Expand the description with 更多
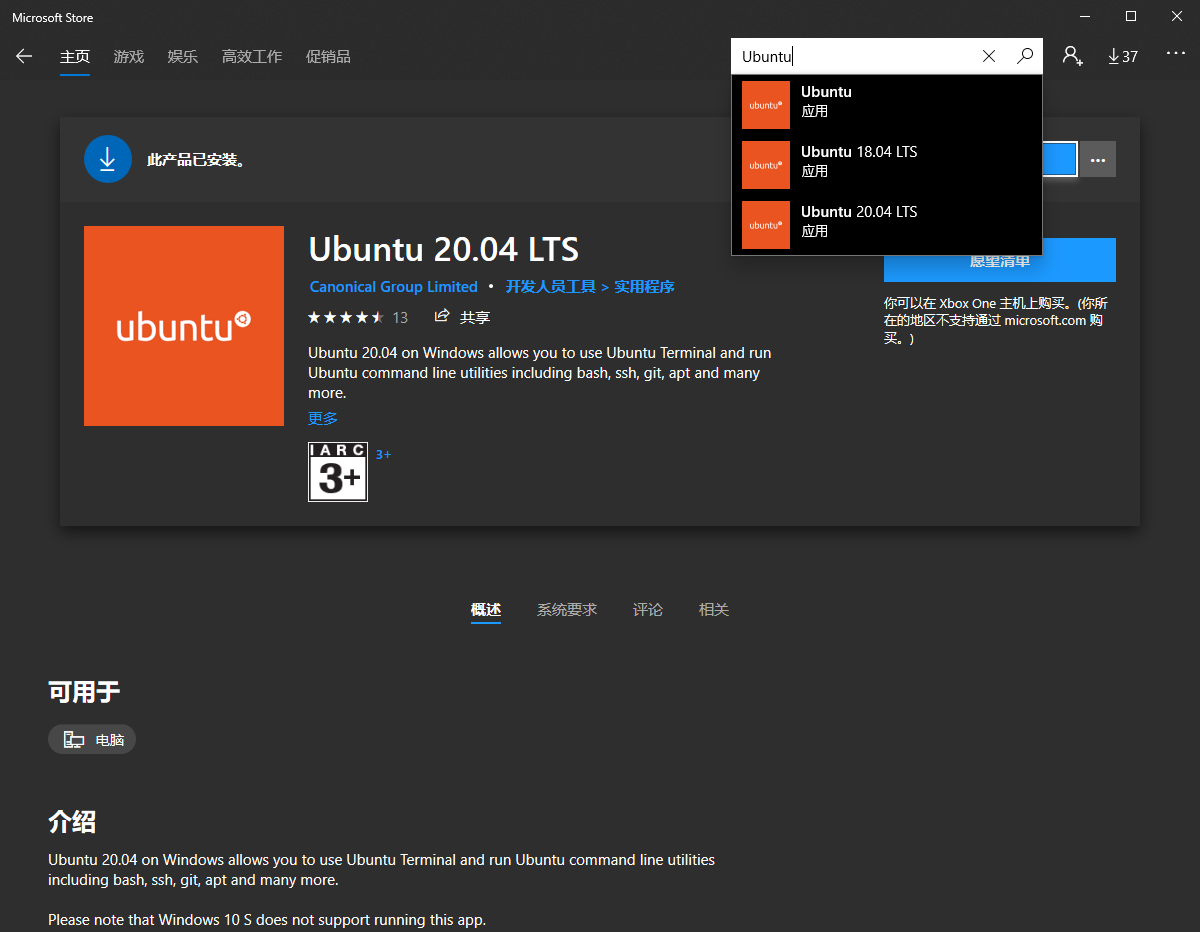This screenshot has width=1200, height=932. (x=322, y=417)
